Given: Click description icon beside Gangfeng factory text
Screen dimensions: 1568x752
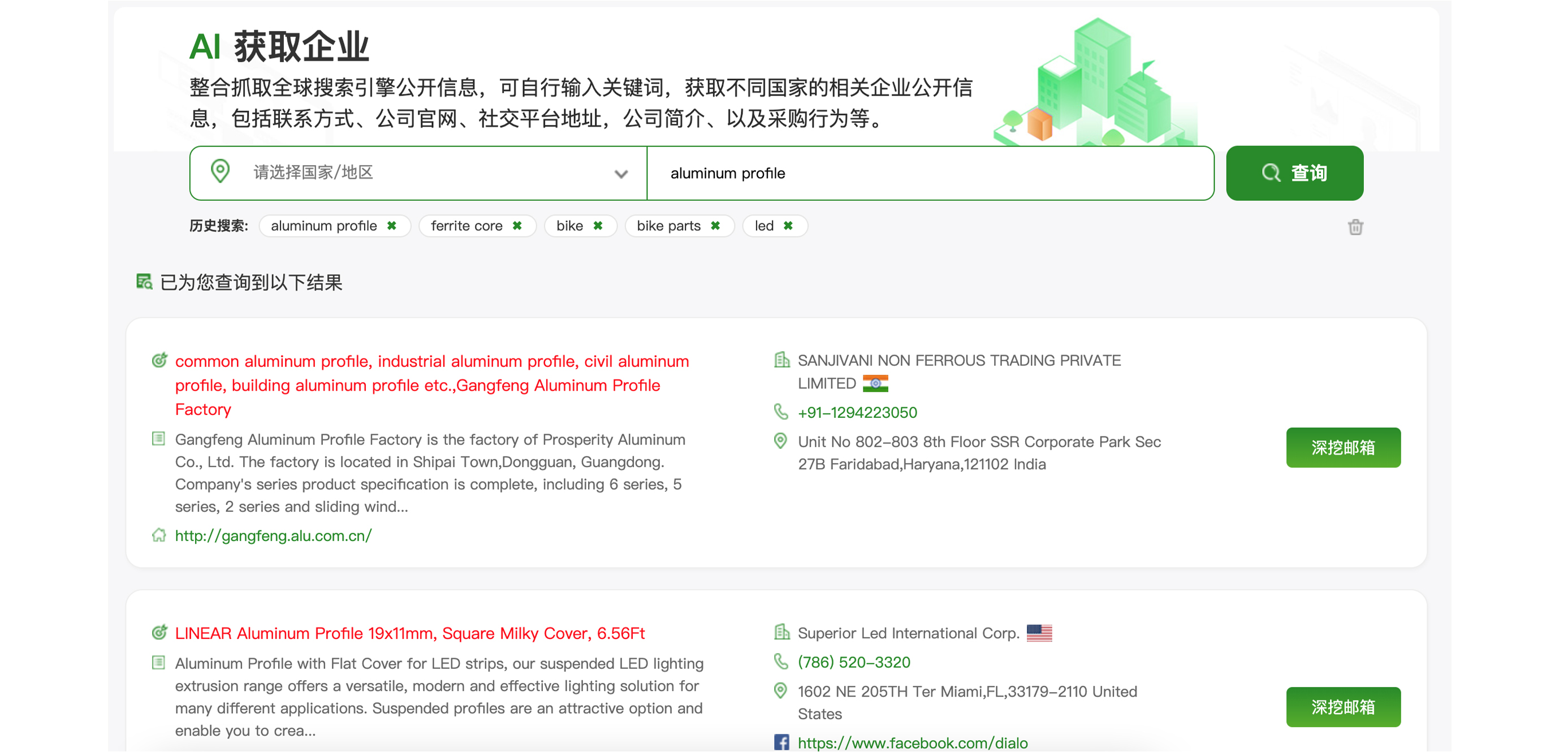Looking at the screenshot, I should pos(158,439).
